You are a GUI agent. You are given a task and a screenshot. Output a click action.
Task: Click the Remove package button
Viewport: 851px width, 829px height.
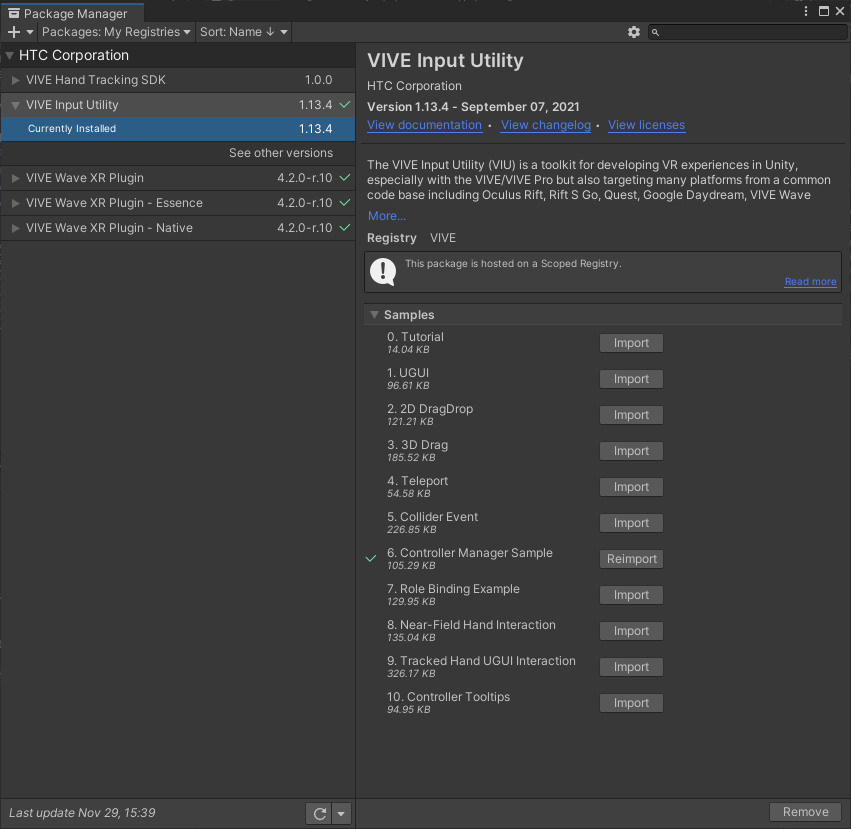(805, 812)
